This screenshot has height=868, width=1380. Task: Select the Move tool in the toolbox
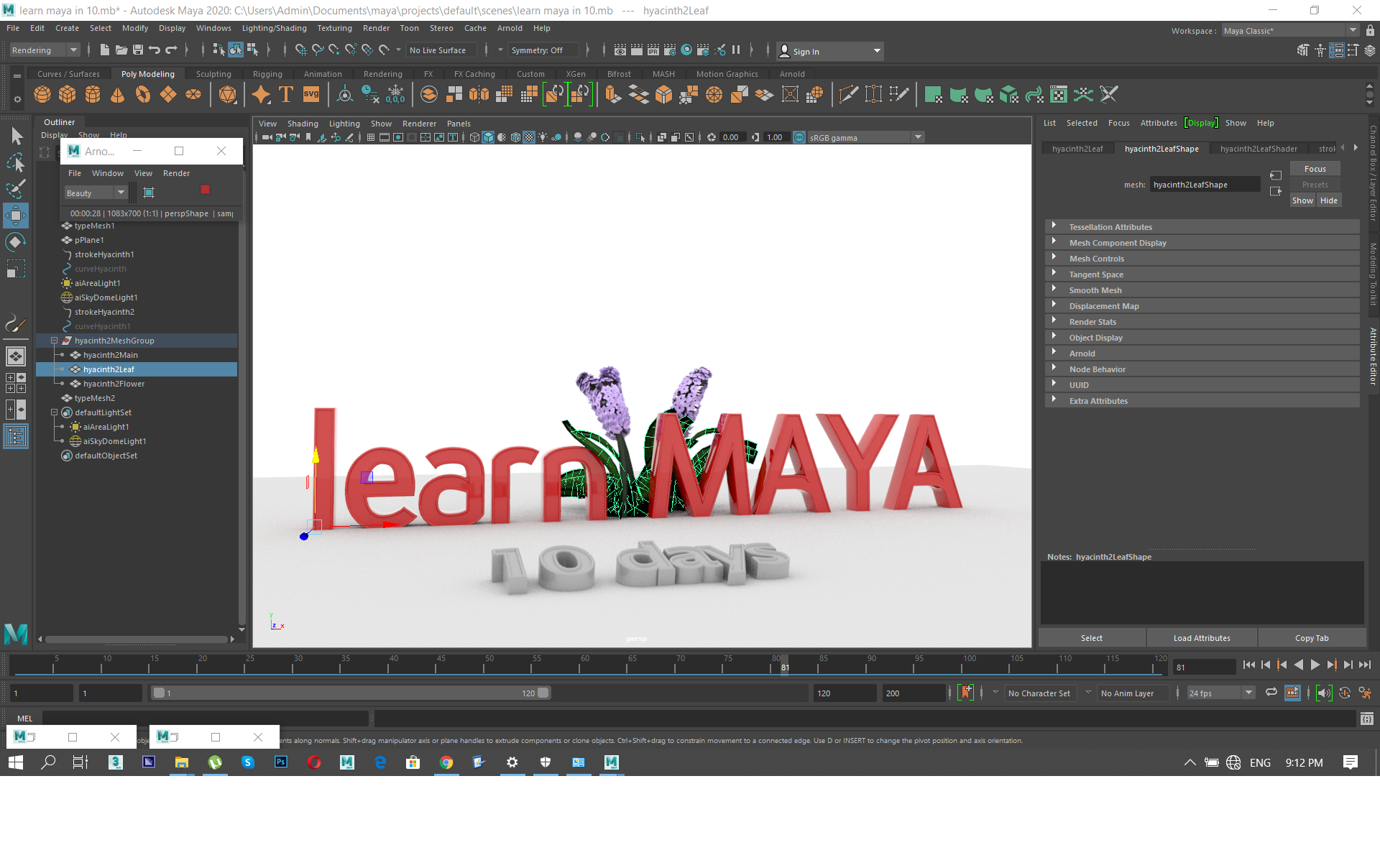[16, 215]
